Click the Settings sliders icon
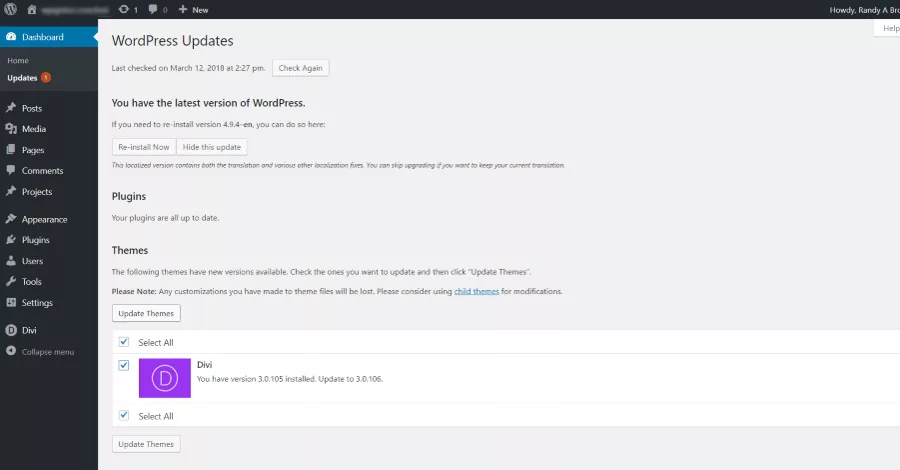The height and width of the screenshot is (470, 900). (x=11, y=302)
